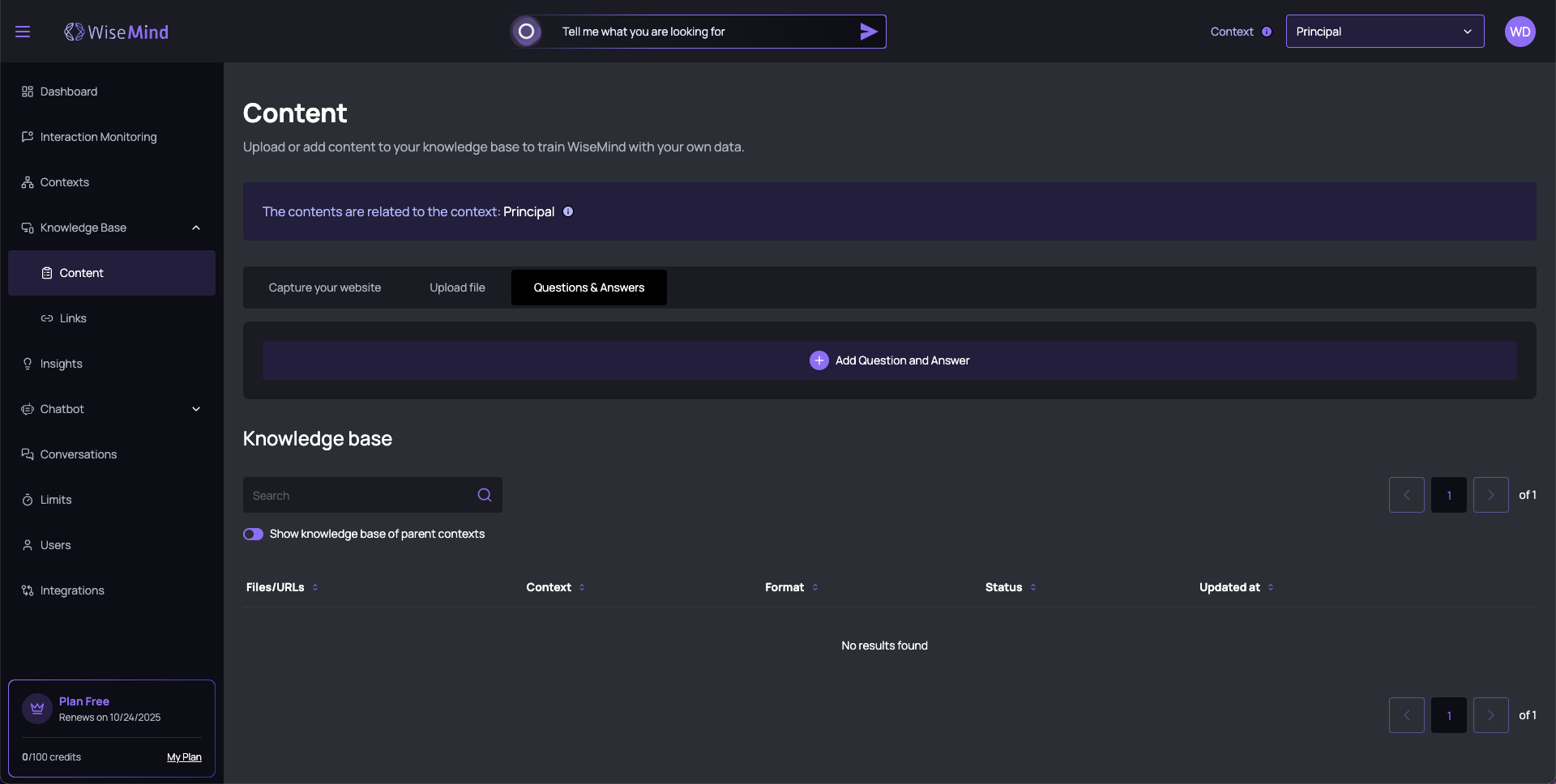Open the My Plan link
1556x784 pixels.
click(x=184, y=757)
